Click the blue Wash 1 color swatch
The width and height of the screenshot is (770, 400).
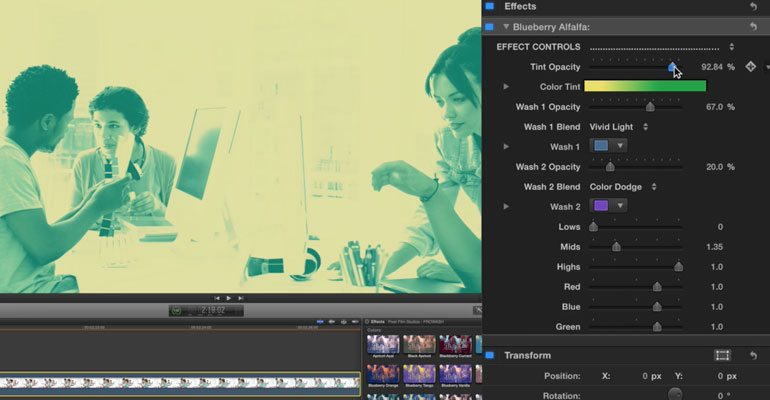click(601, 146)
